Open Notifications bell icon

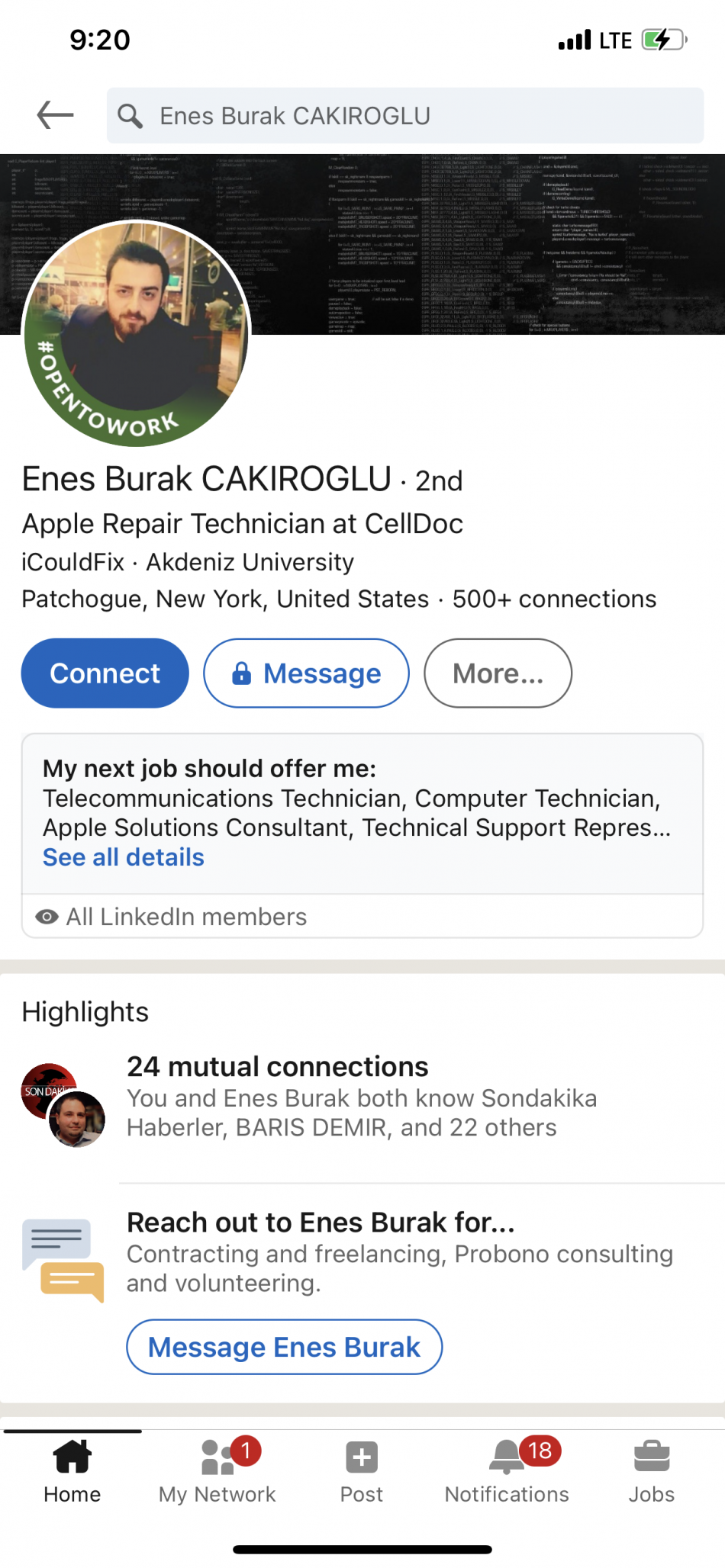pos(507,1457)
